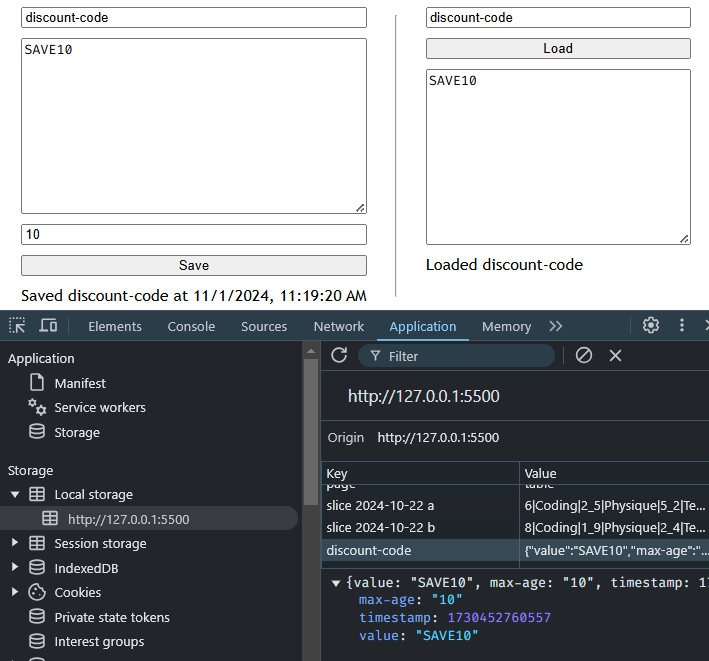
Task: Click the Origin URL text http://127.0.0.1:5500
Action: point(438,438)
